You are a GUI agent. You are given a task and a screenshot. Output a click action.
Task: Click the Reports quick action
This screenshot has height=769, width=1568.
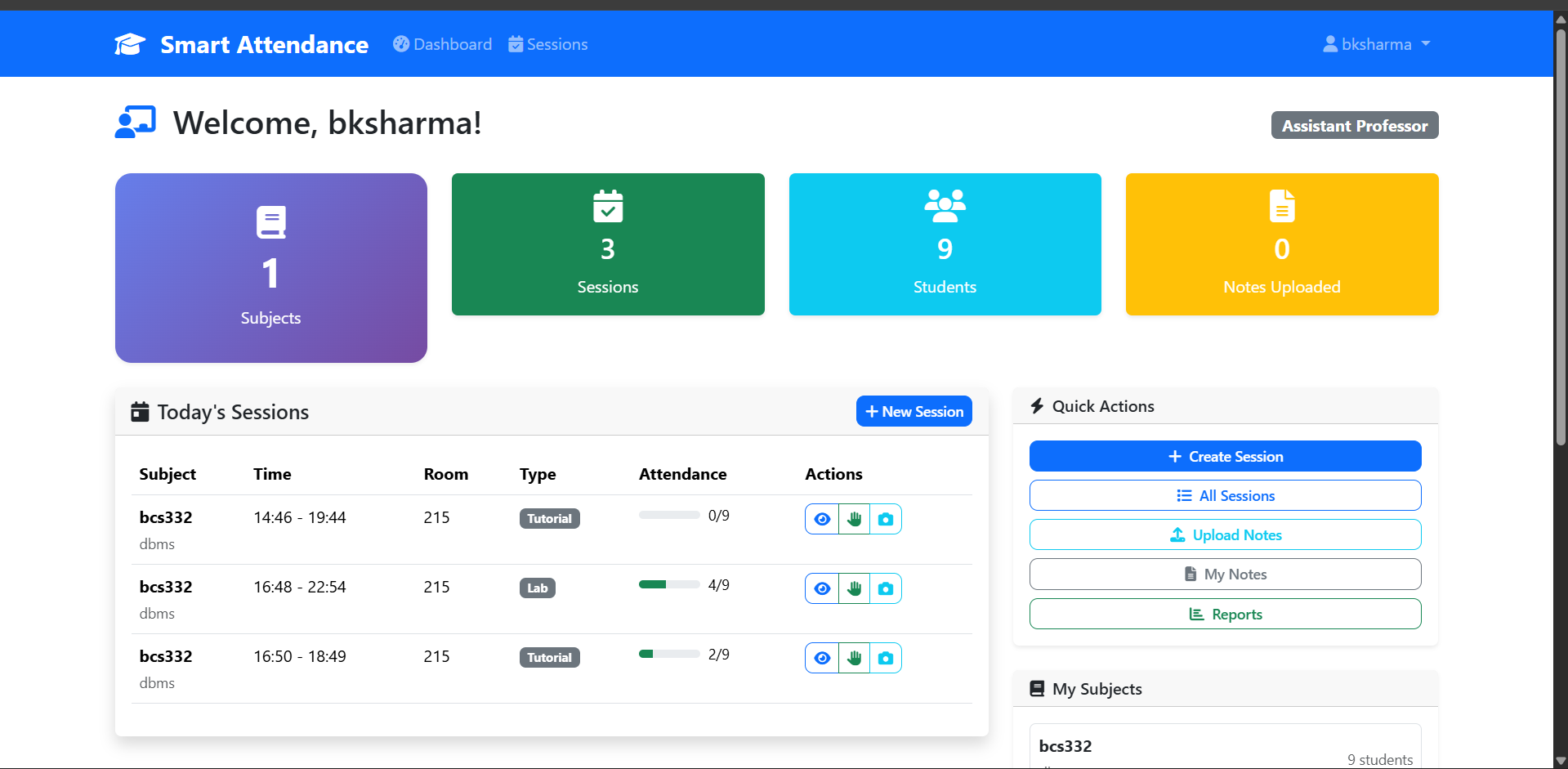click(1225, 614)
